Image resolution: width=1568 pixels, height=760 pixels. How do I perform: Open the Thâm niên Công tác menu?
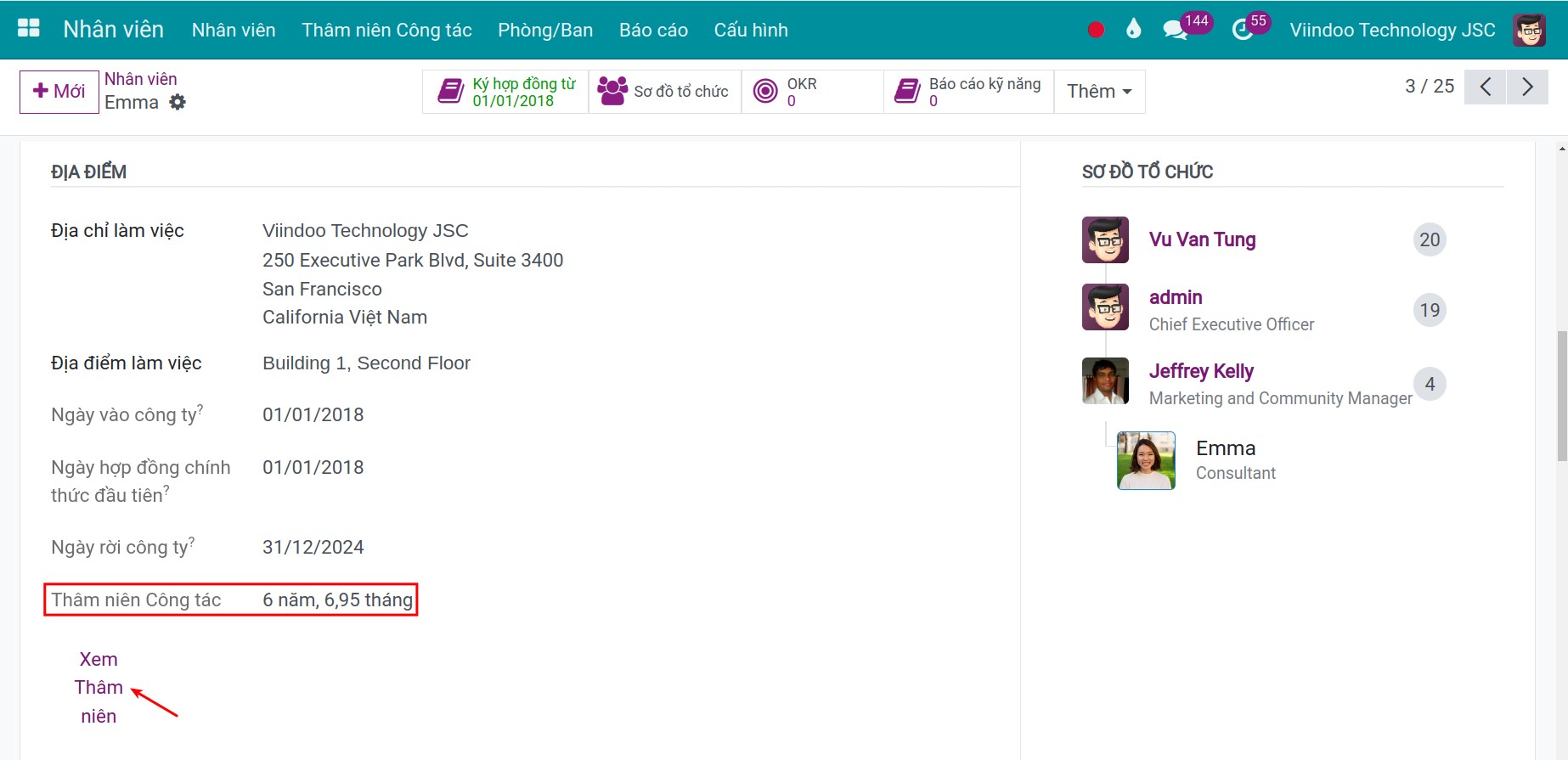386,30
